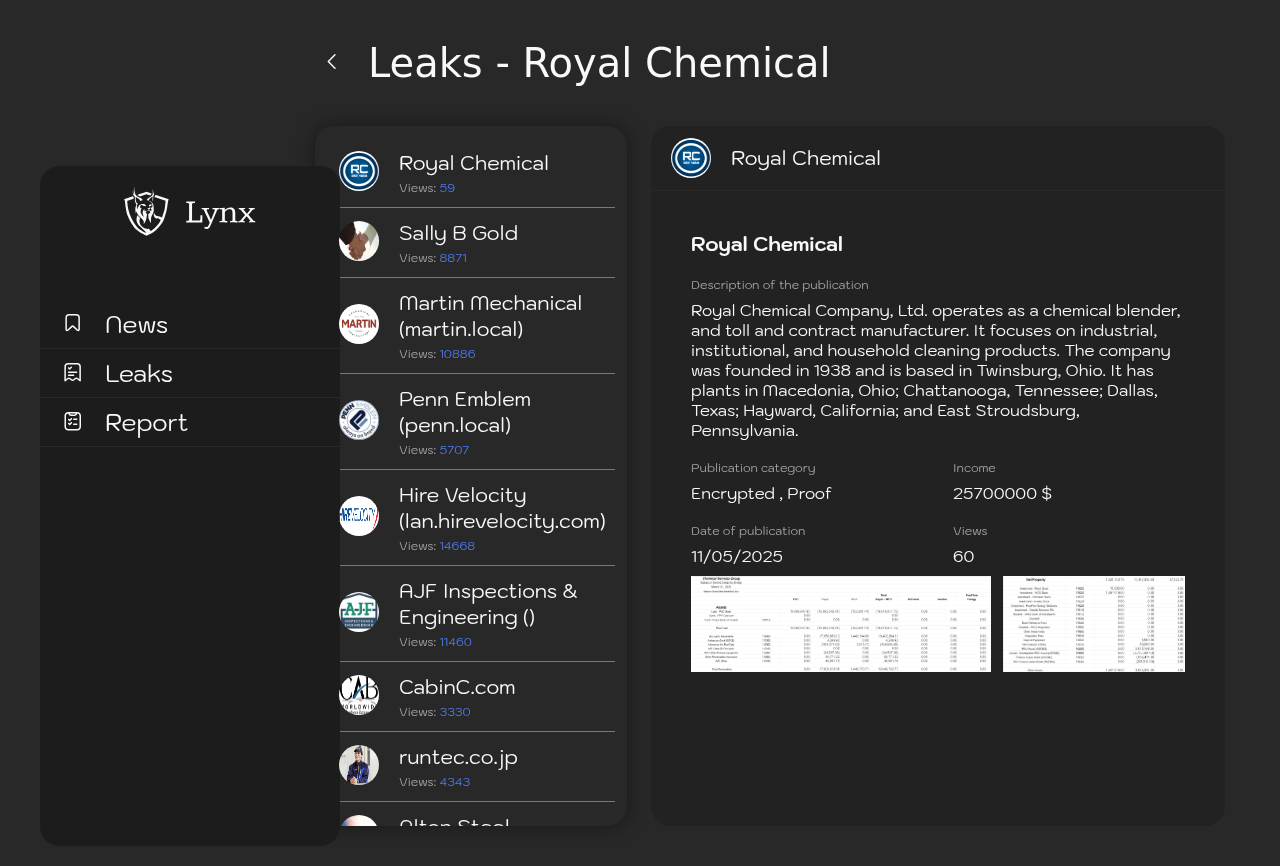Click the 'Encrypted , Proof' category value

point(761,493)
